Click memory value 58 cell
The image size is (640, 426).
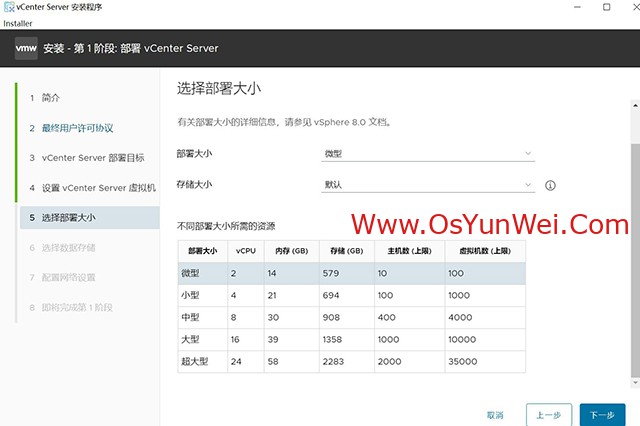291,362
